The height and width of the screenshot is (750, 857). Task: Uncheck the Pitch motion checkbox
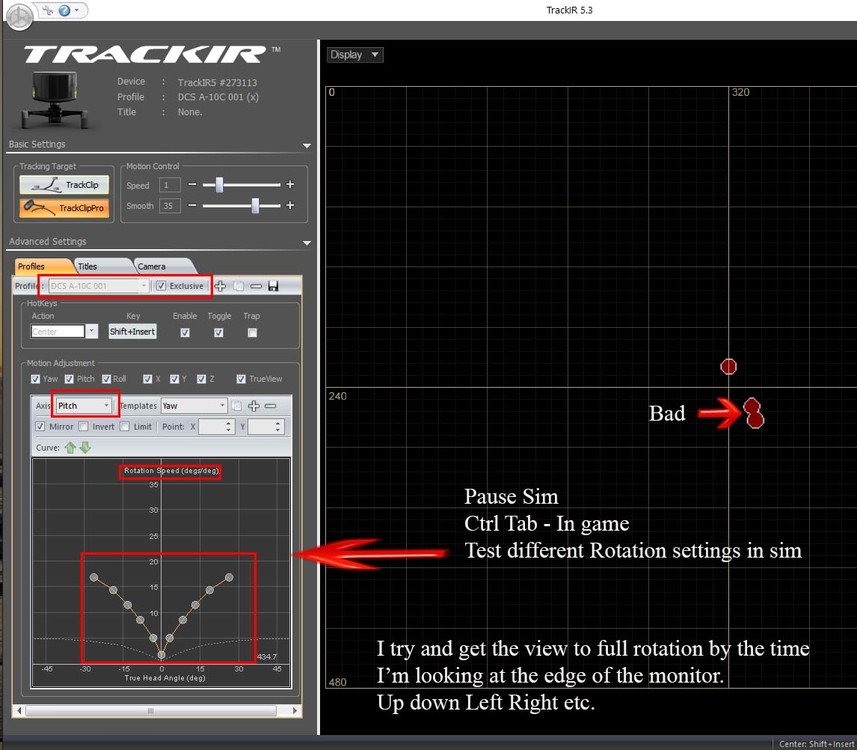[69, 379]
